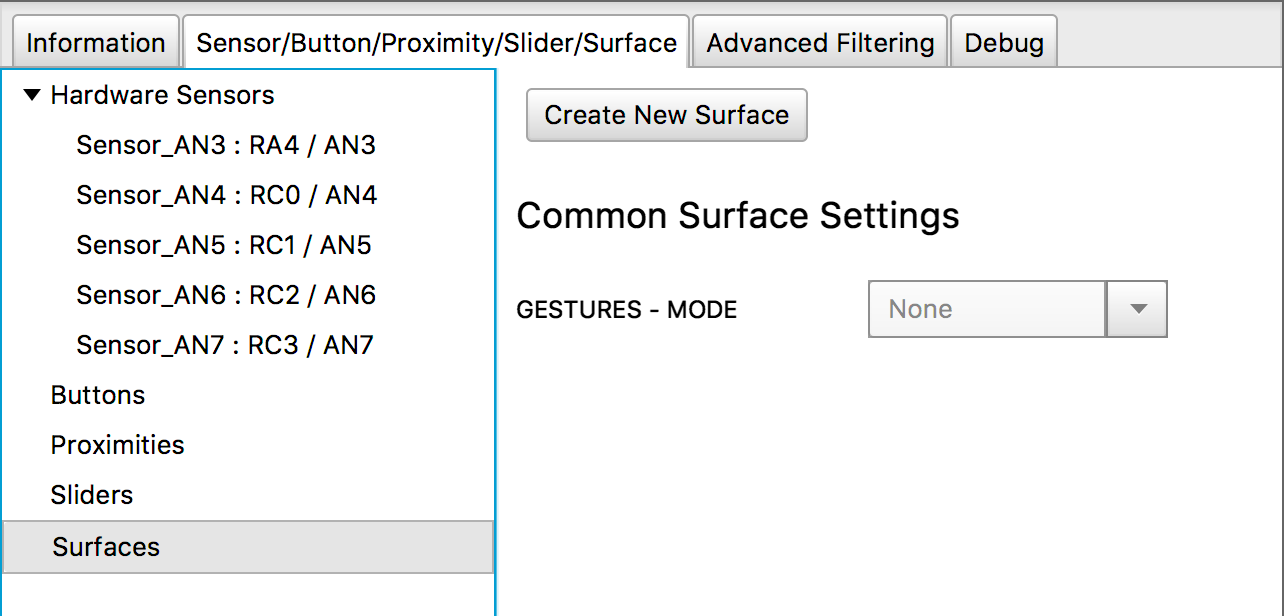Select Proximities in the sidebar

click(117, 445)
